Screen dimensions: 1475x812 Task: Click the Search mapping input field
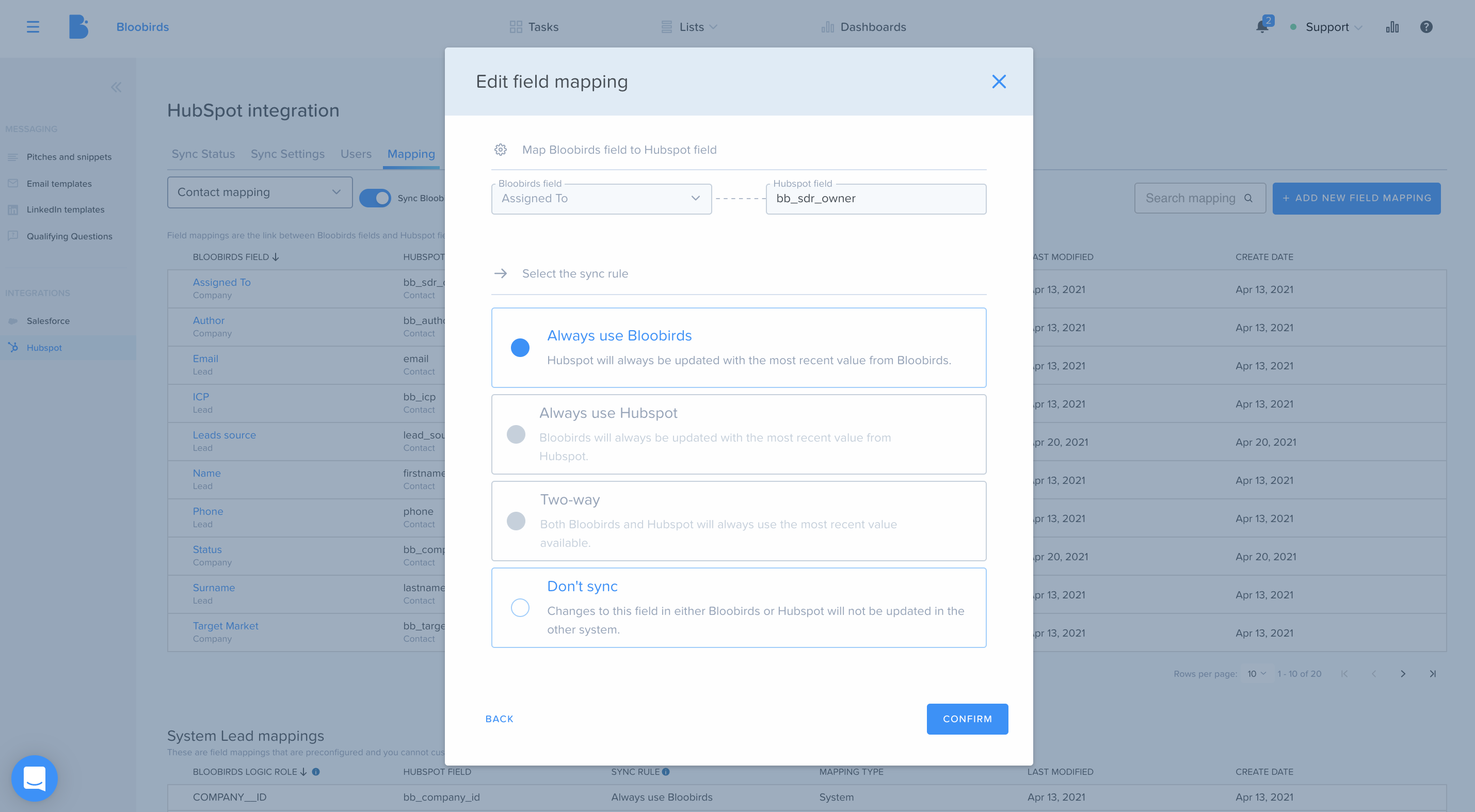click(x=1199, y=198)
